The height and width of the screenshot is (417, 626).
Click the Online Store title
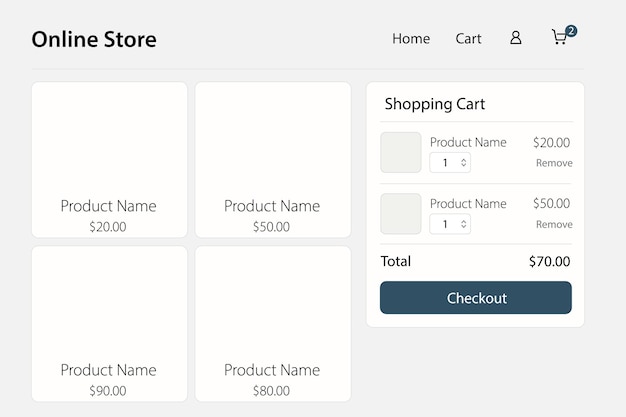[x=94, y=39]
